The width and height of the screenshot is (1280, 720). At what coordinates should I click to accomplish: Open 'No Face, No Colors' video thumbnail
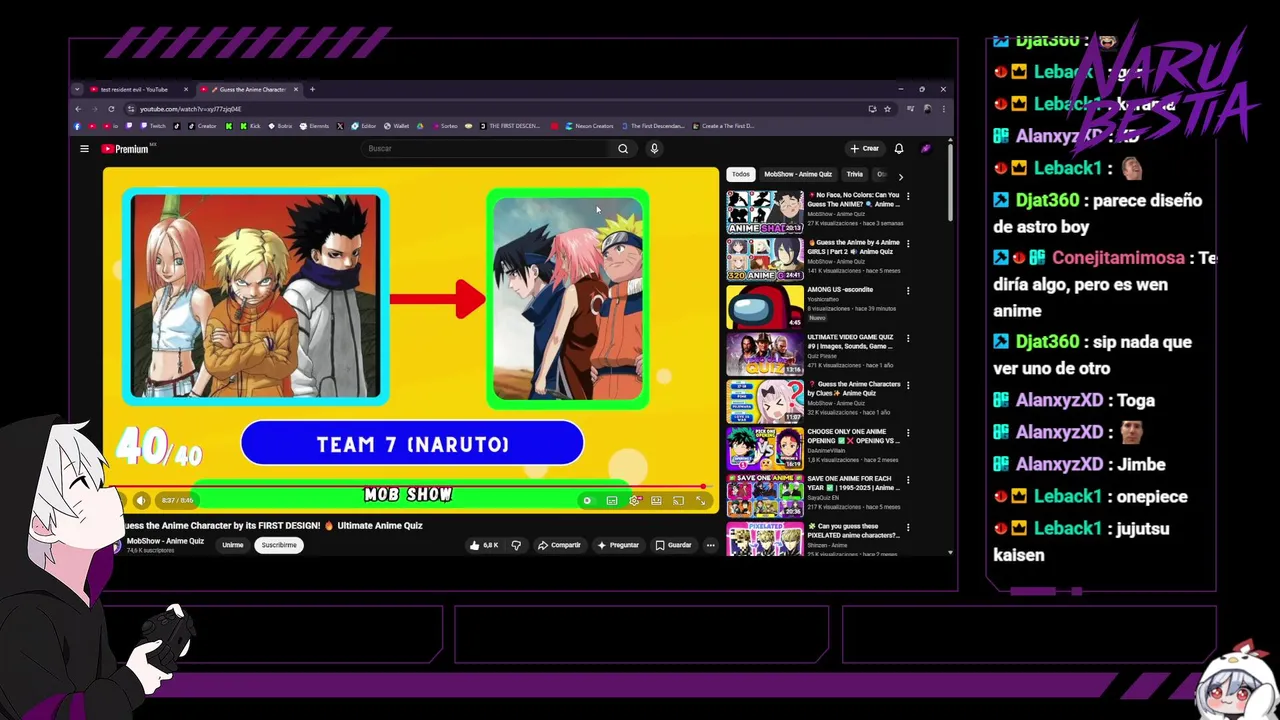pyautogui.click(x=765, y=212)
